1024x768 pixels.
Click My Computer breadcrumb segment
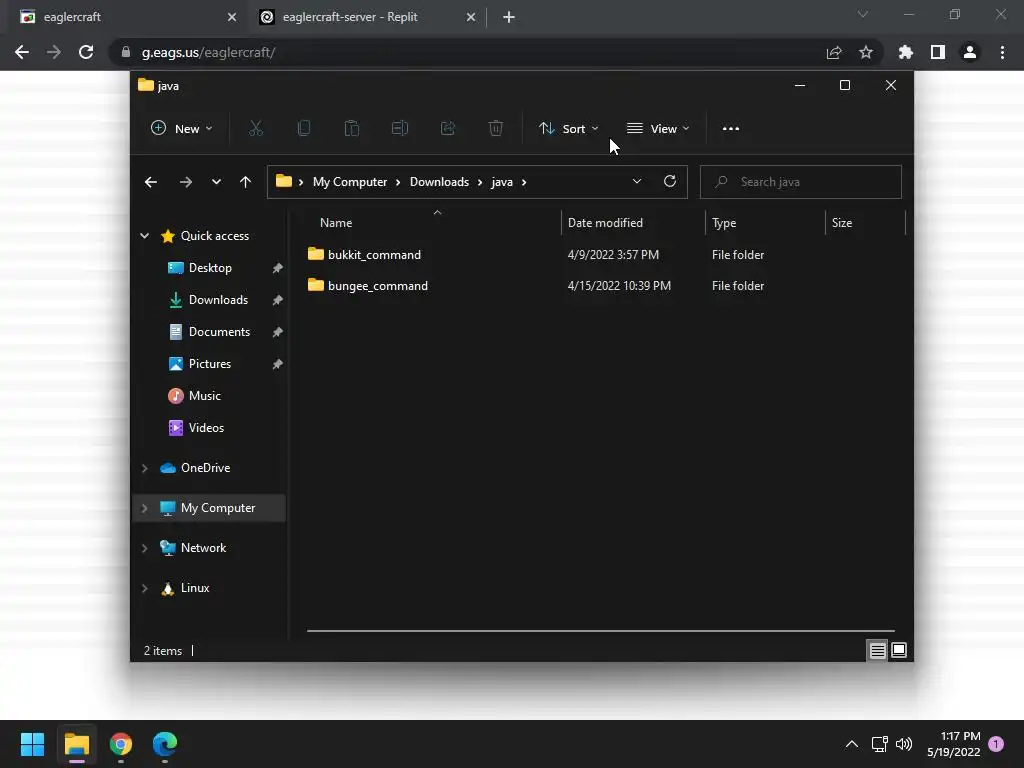click(350, 182)
